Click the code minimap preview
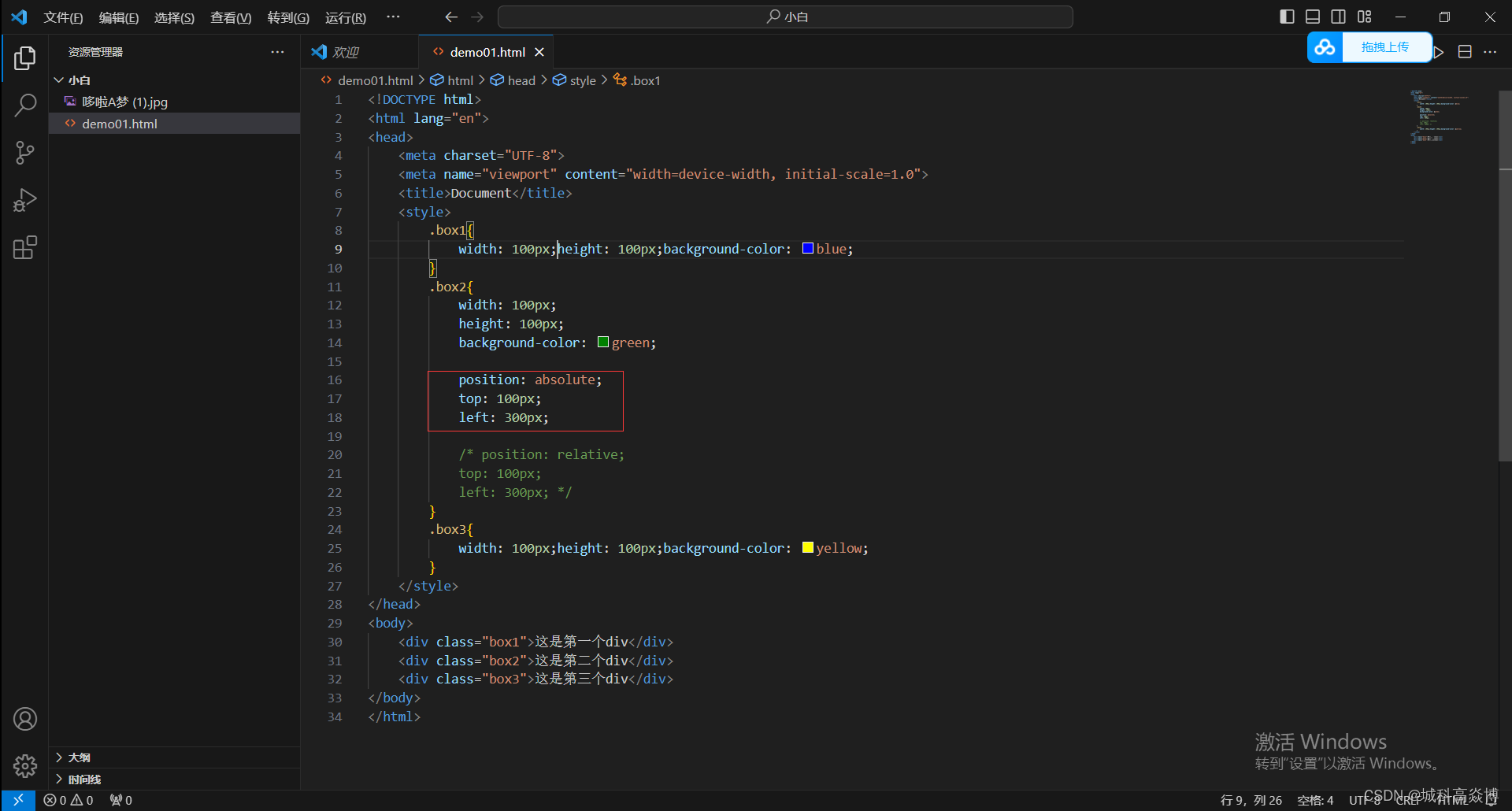 click(x=1440, y=117)
